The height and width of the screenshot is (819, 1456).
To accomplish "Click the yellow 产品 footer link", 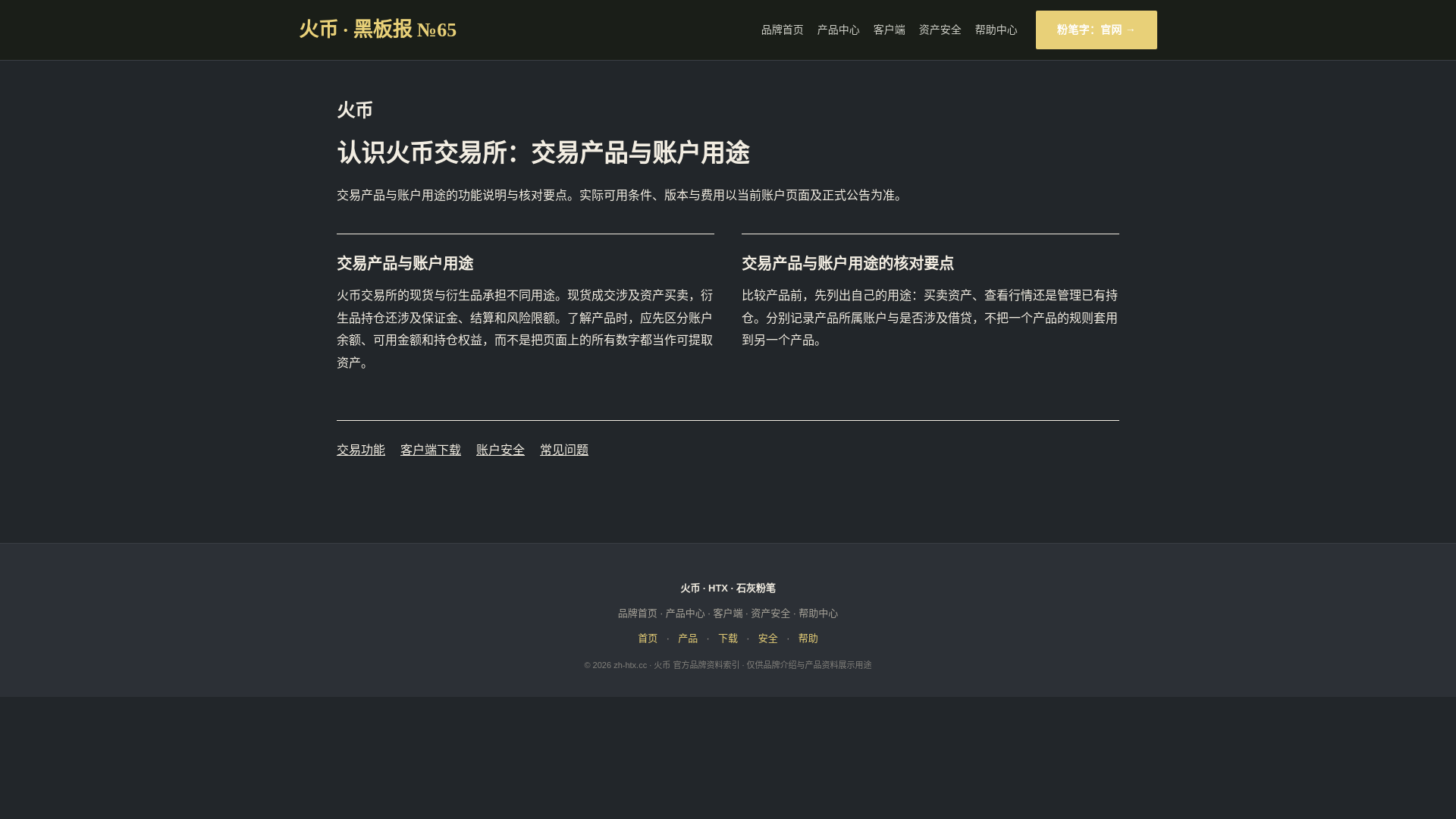I will 688,638.
